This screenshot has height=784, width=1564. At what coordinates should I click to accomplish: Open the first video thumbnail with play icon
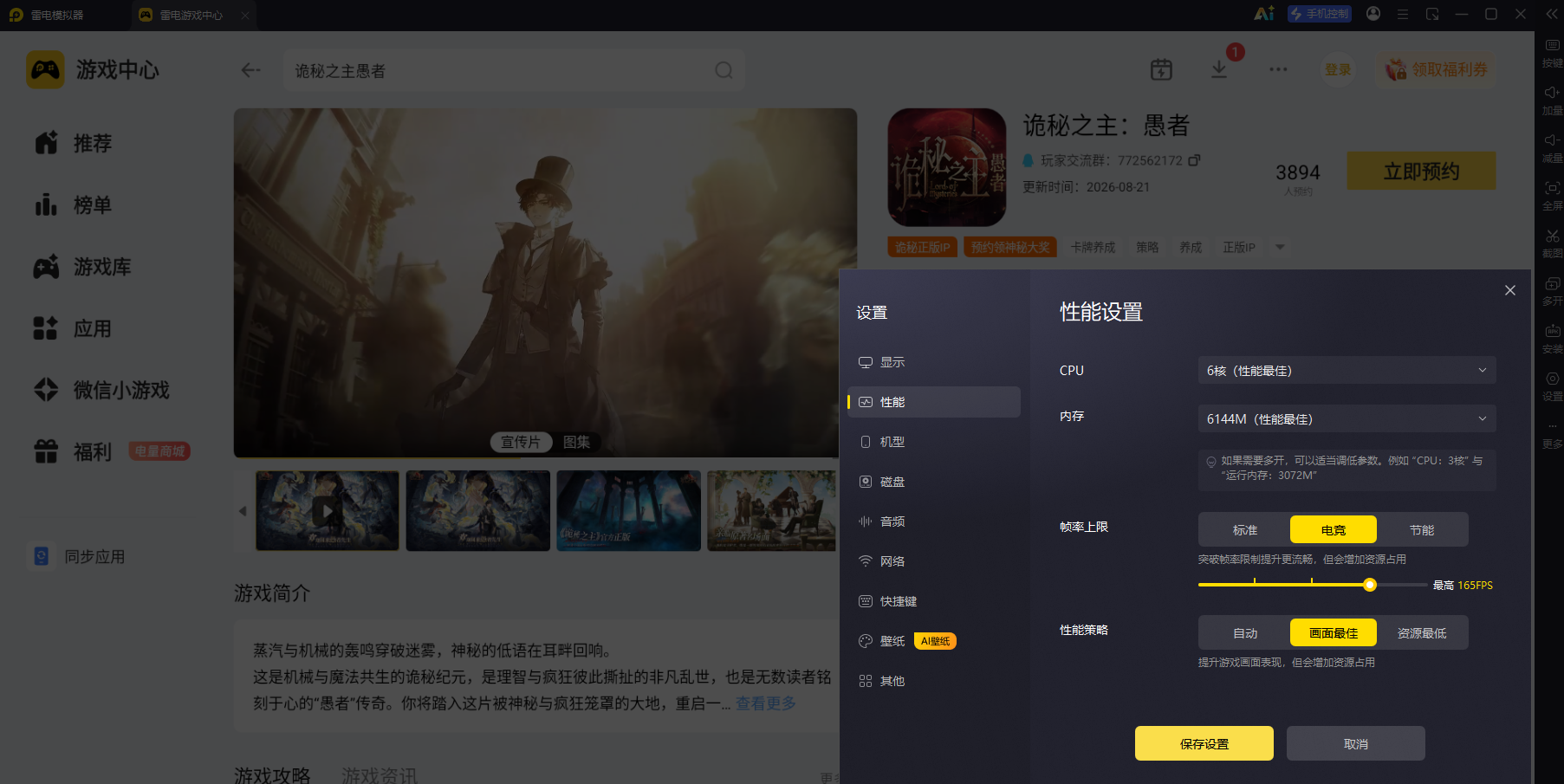click(x=328, y=510)
